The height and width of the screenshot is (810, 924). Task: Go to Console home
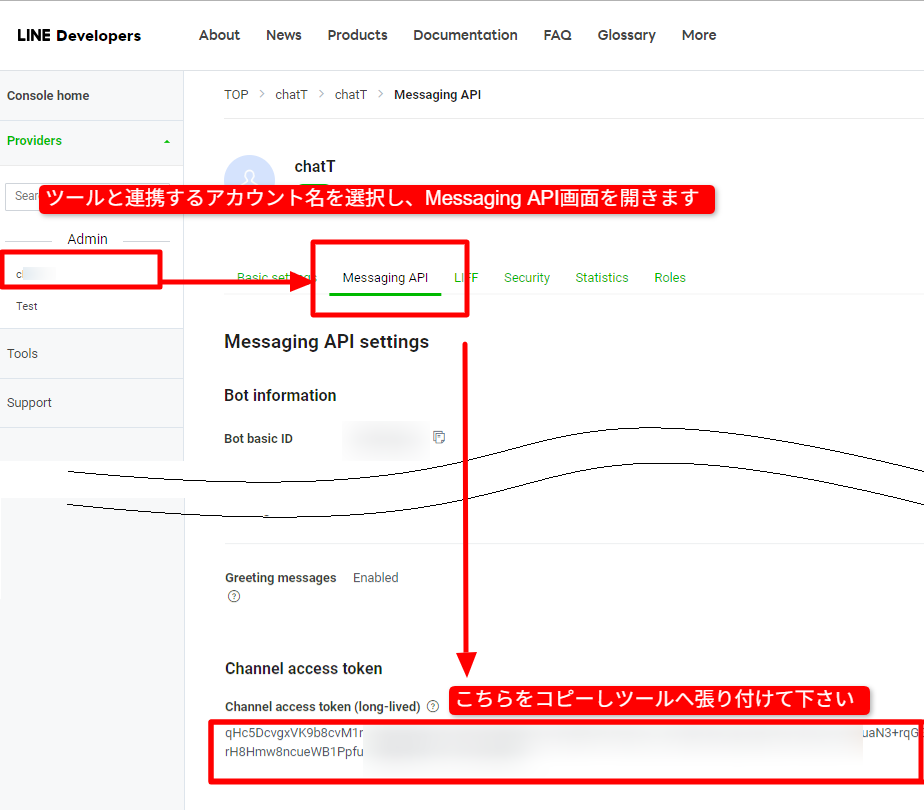pyautogui.click(x=48, y=96)
